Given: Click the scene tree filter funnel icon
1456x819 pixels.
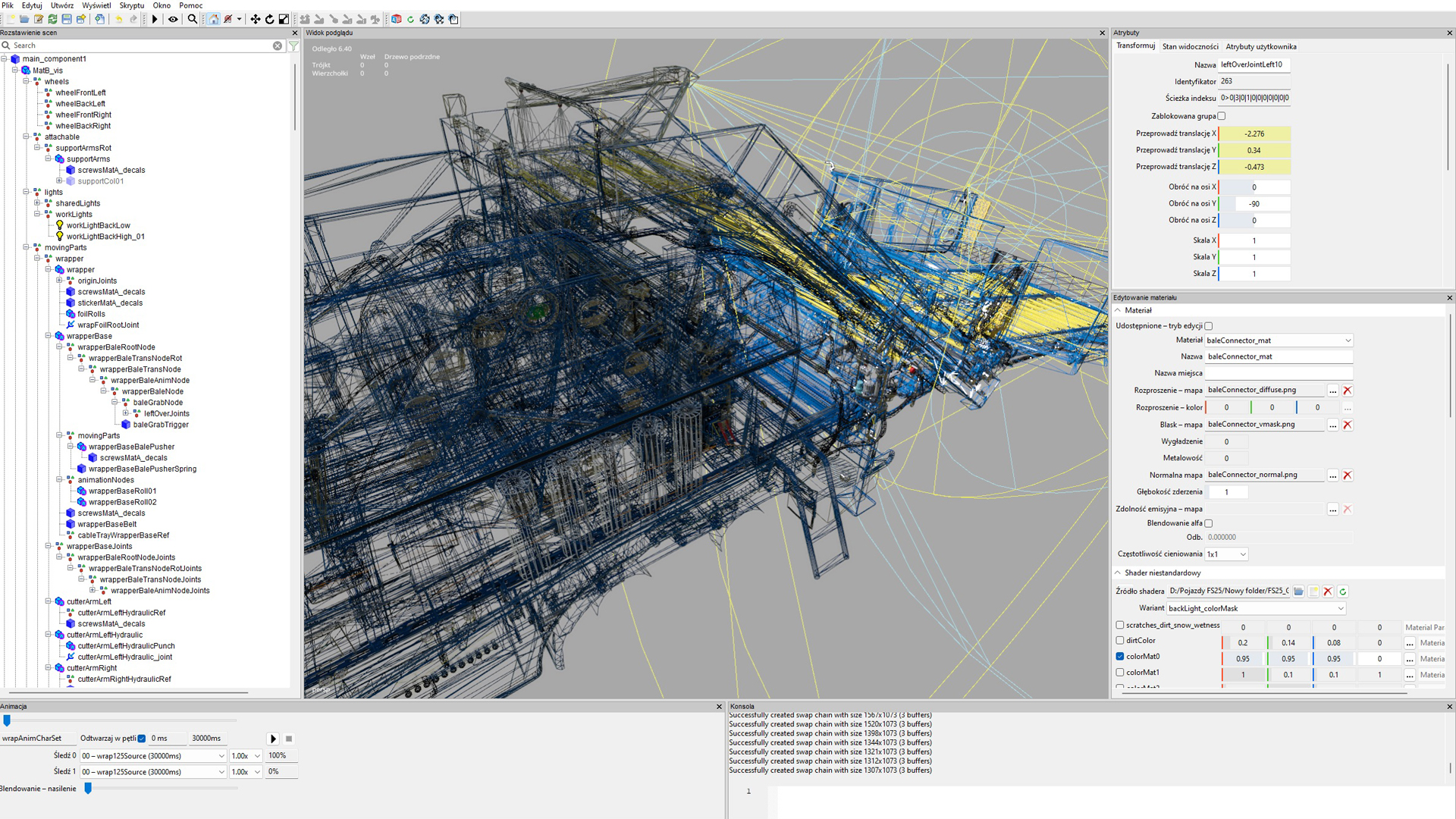Looking at the screenshot, I should (293, 46).
